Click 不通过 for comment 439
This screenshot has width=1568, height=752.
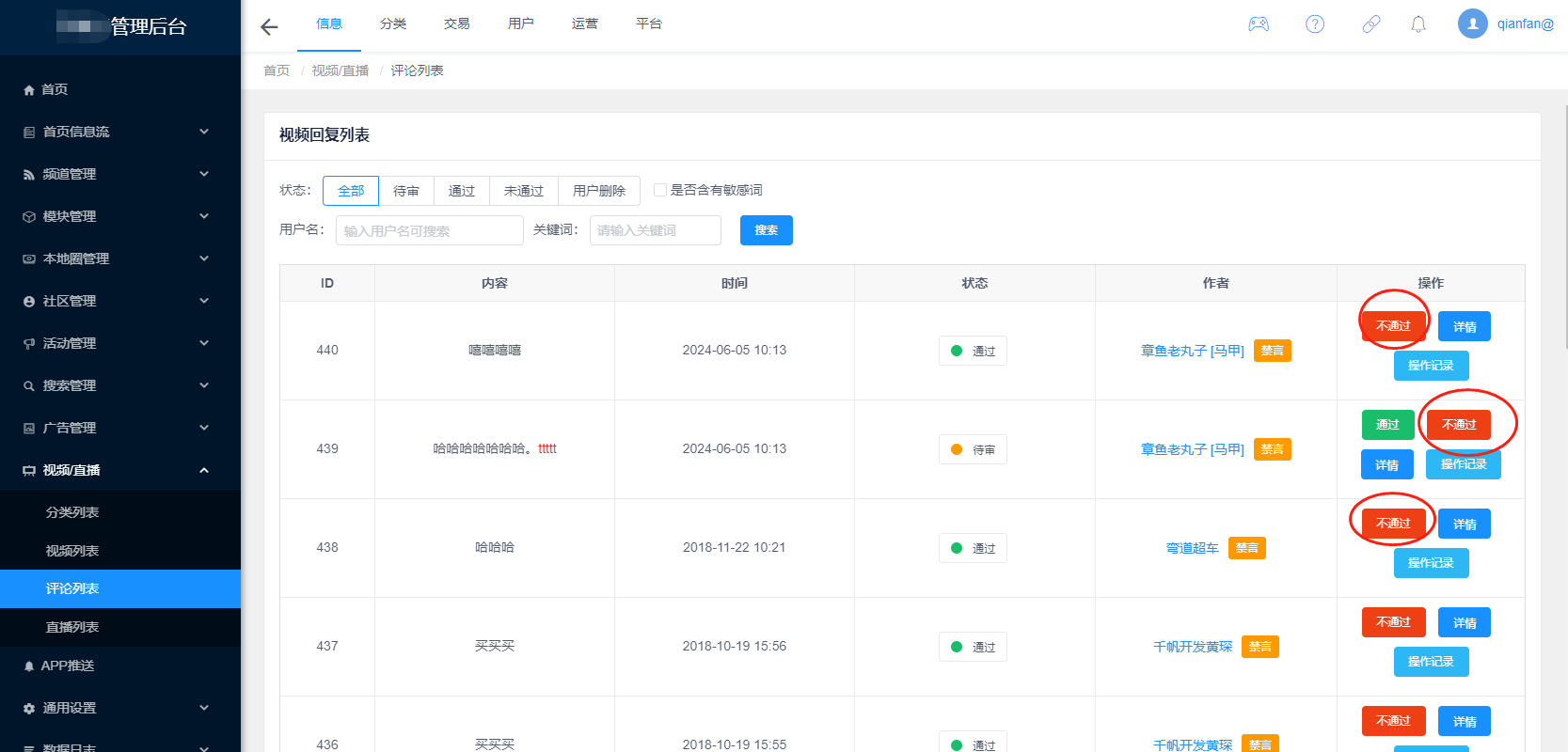tap(1459, 425)
